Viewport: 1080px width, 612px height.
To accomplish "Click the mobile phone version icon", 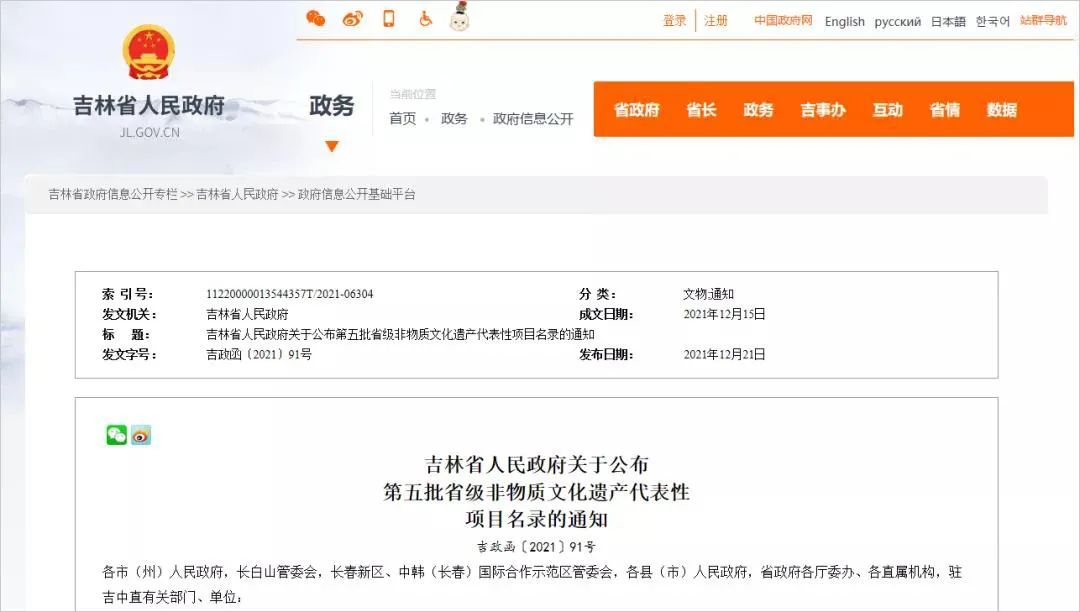I will (x=389, y=19).
